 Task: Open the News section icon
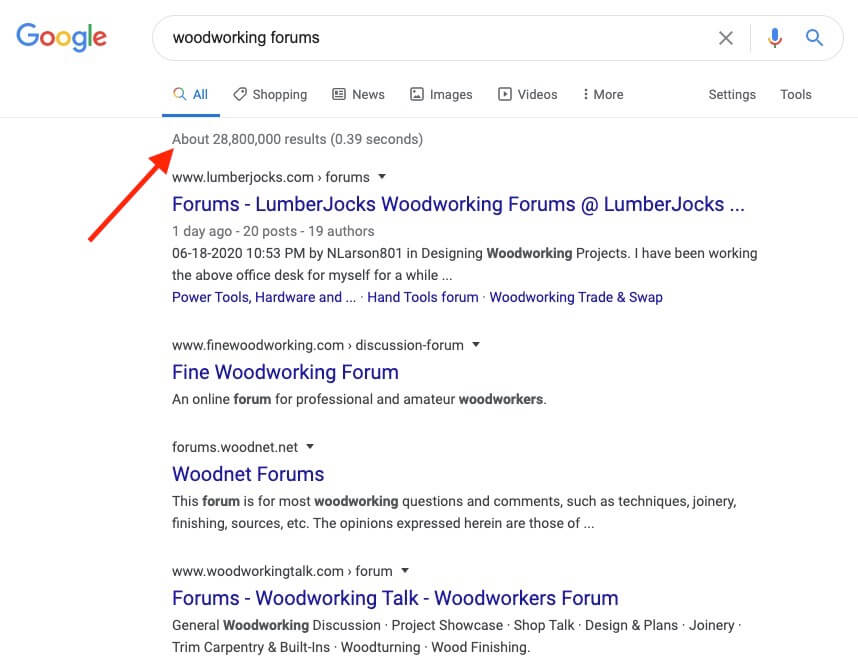(x=339, y=94)
